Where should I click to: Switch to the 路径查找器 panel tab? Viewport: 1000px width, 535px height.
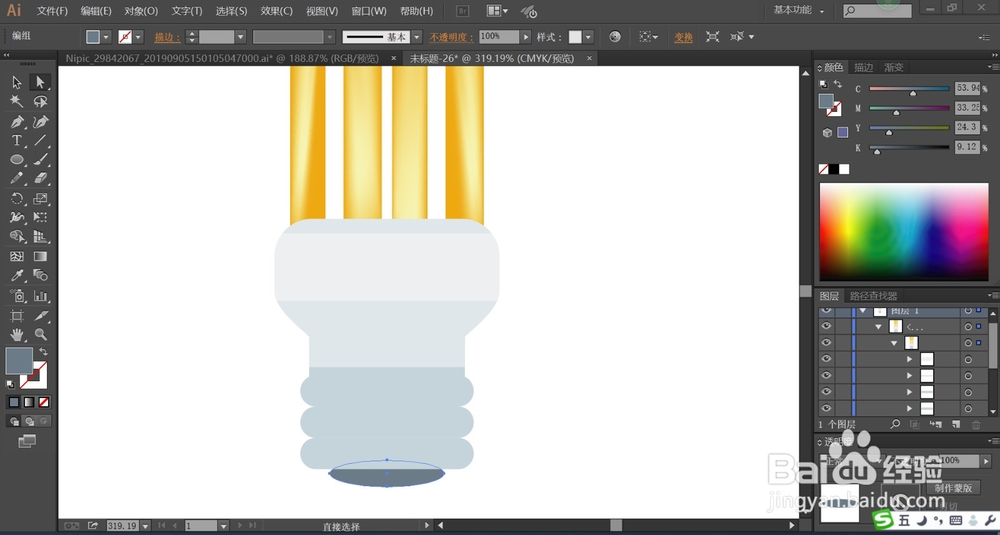click(873, 296)
